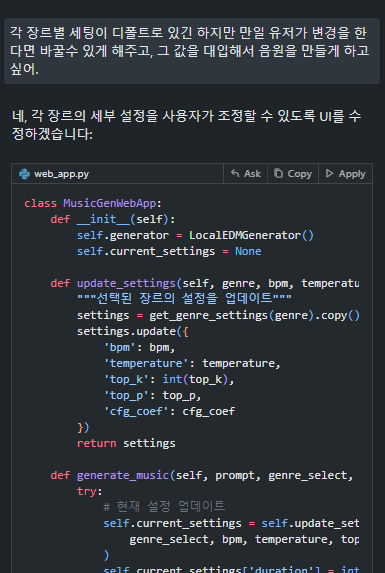Viewport: 385px width, 573px height.
Task: Click the "'top_k': int(top_k)," line
Action: pyautogui.click(x=169, y=379)
